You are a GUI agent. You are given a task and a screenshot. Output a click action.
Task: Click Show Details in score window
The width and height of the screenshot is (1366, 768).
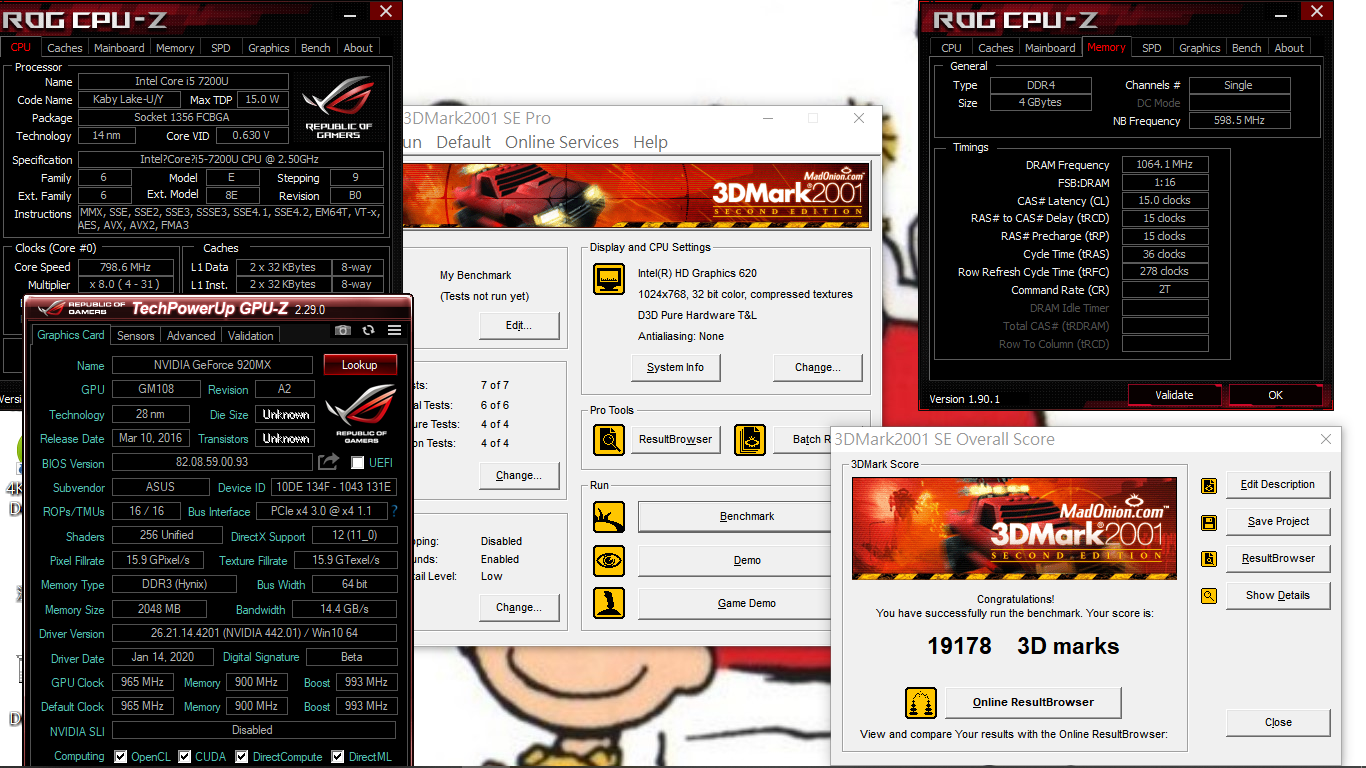coord(1278,596)
